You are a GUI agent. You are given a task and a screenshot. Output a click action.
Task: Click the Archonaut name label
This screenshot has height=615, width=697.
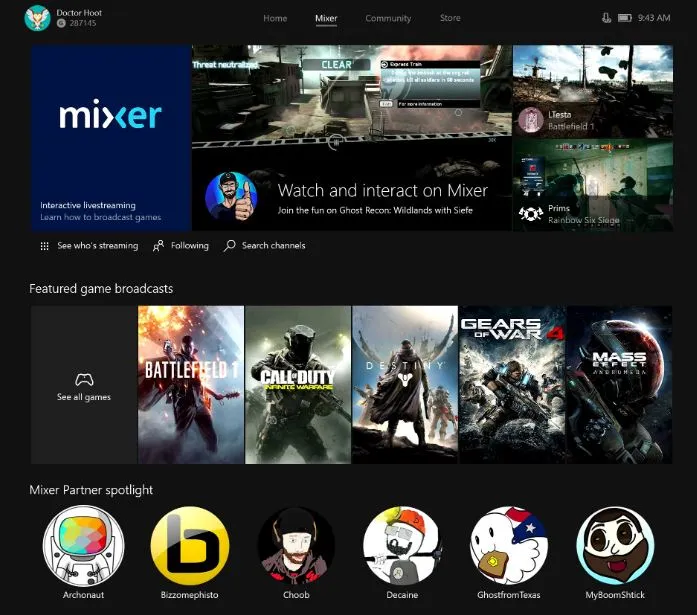click(x=84, y=595)
